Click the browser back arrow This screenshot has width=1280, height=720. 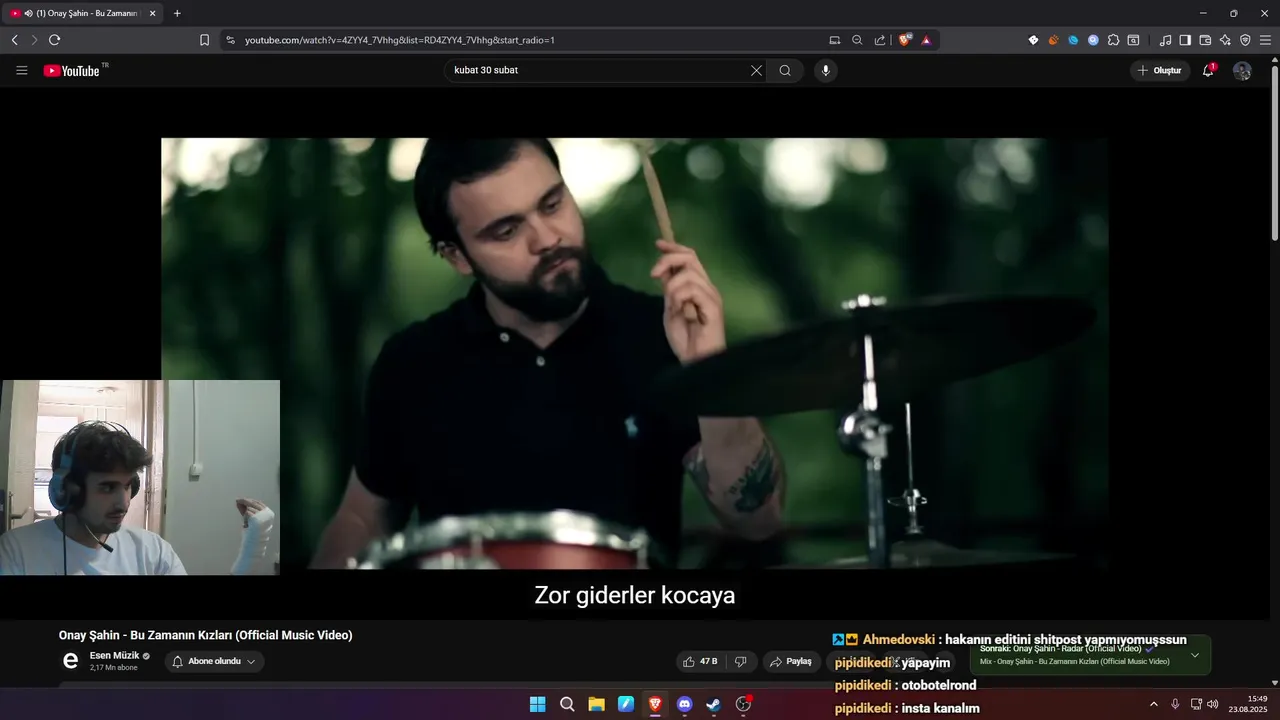(14, 40)
